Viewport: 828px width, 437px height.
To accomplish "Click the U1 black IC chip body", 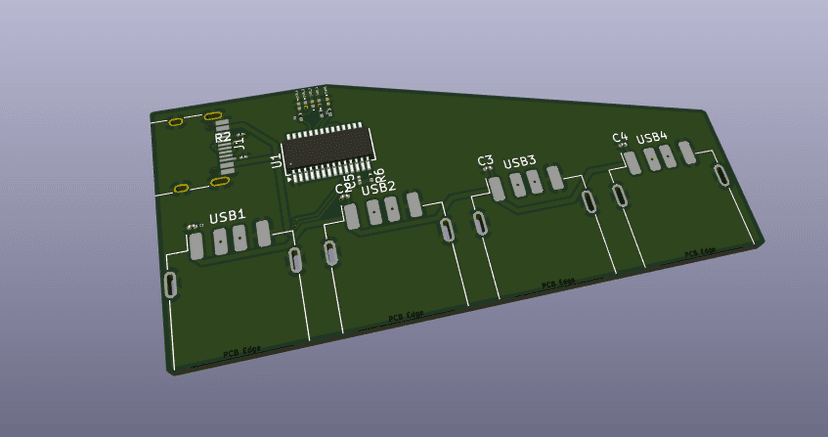I will coord(330,149).
